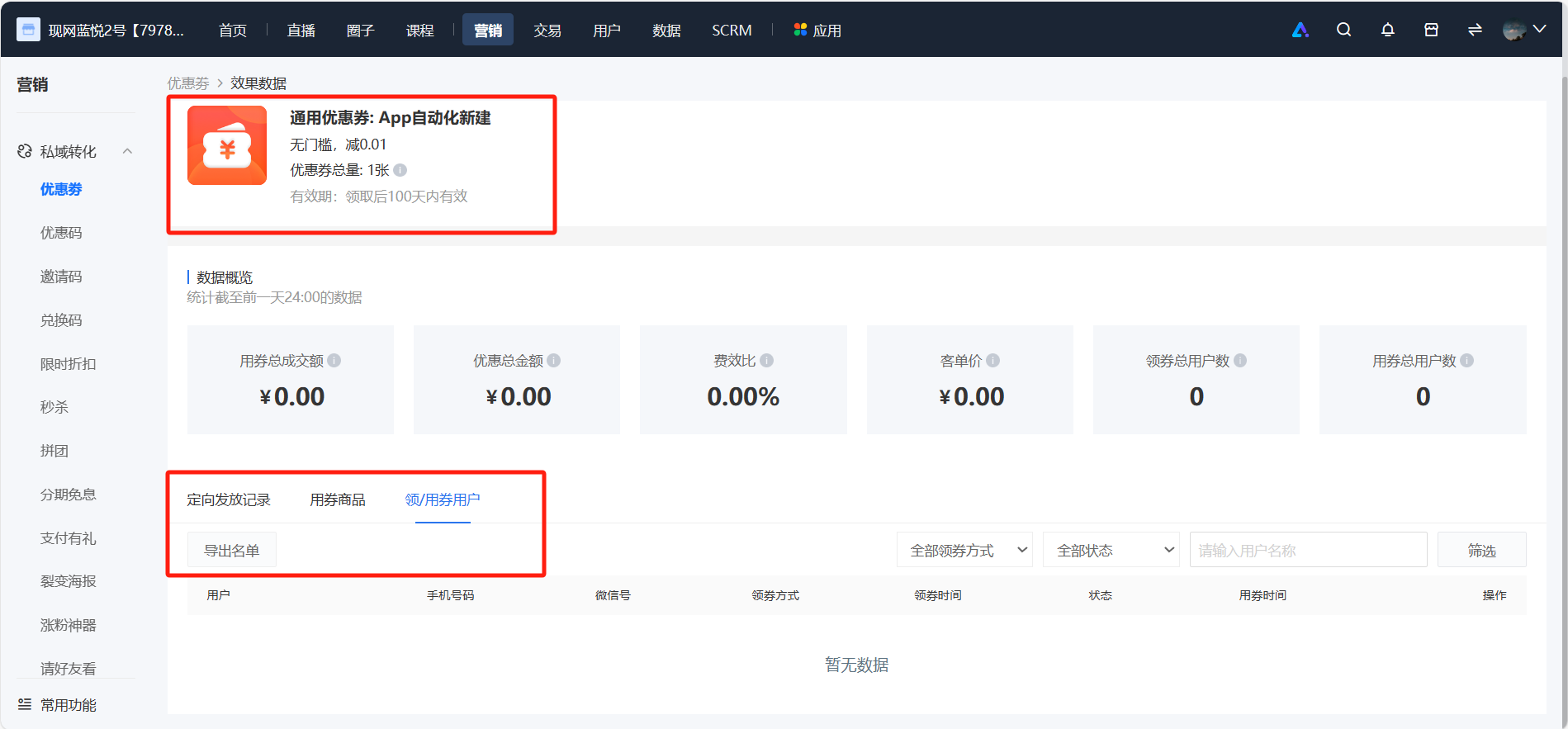The height and width of the screenshot is (729, 1568).
Task: Click the info icon beside 用券总成交额
Action: [334, 361]
